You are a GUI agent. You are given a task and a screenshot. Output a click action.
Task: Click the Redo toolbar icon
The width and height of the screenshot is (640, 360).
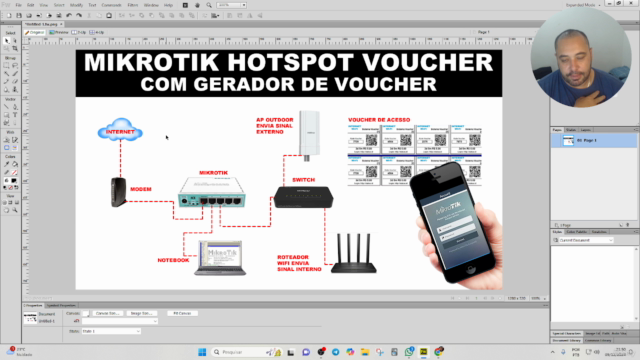(x=79, y=16)
